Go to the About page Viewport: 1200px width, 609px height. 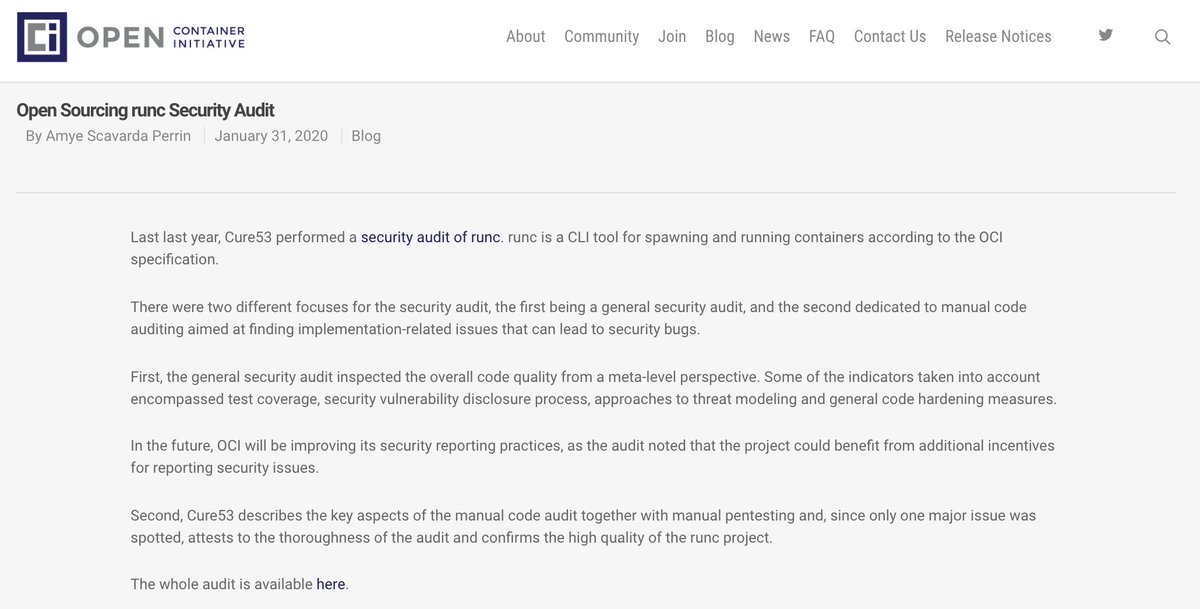(525, 36)
